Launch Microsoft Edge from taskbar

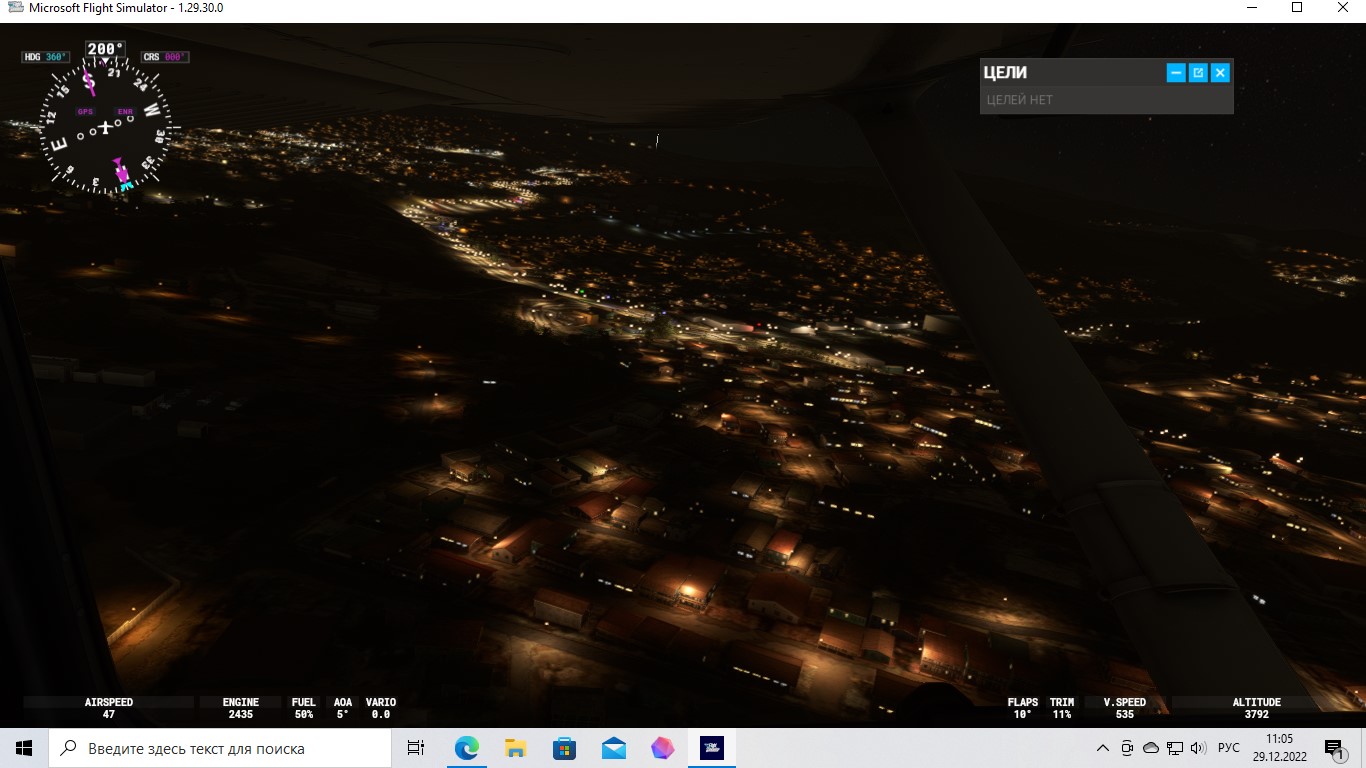click(x=467, y=748)
